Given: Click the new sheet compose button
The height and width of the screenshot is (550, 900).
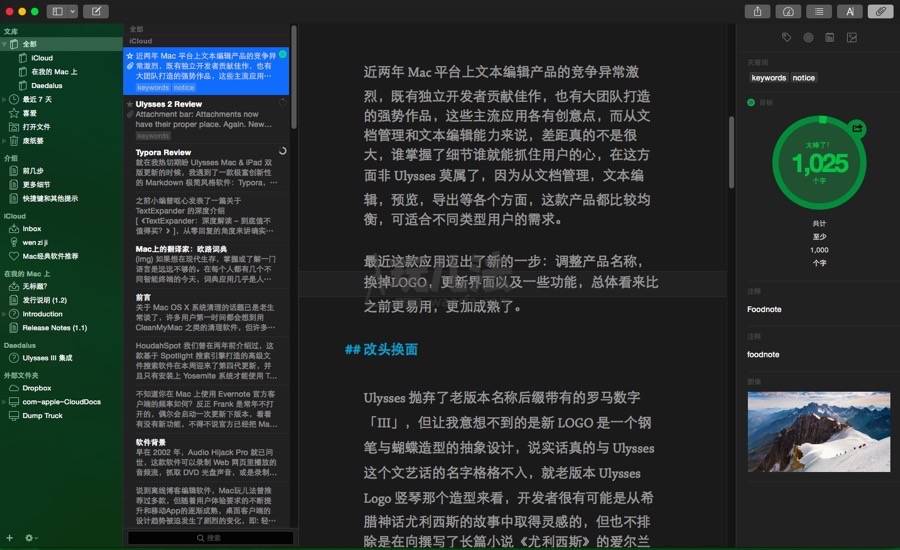Looking at the screenshot, I should 96,11.
